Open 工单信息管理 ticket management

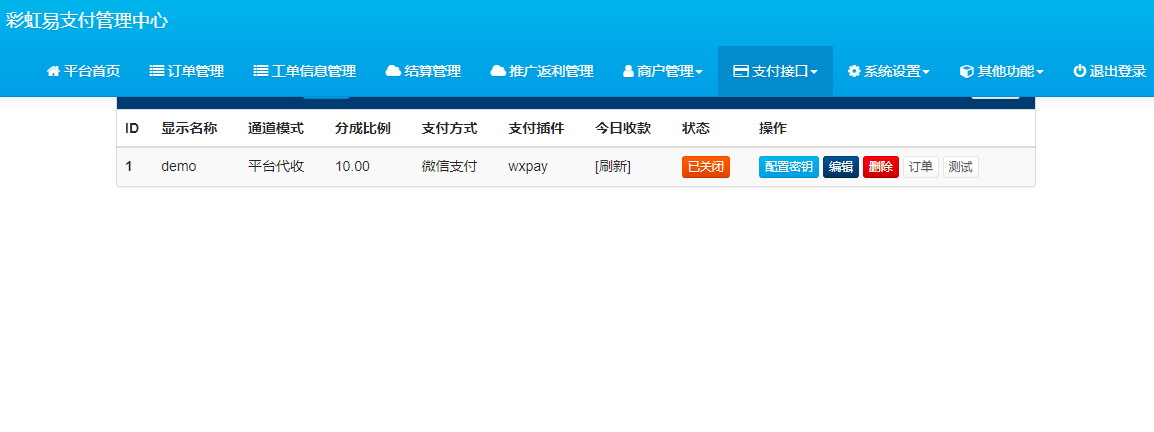pos(304,71)
